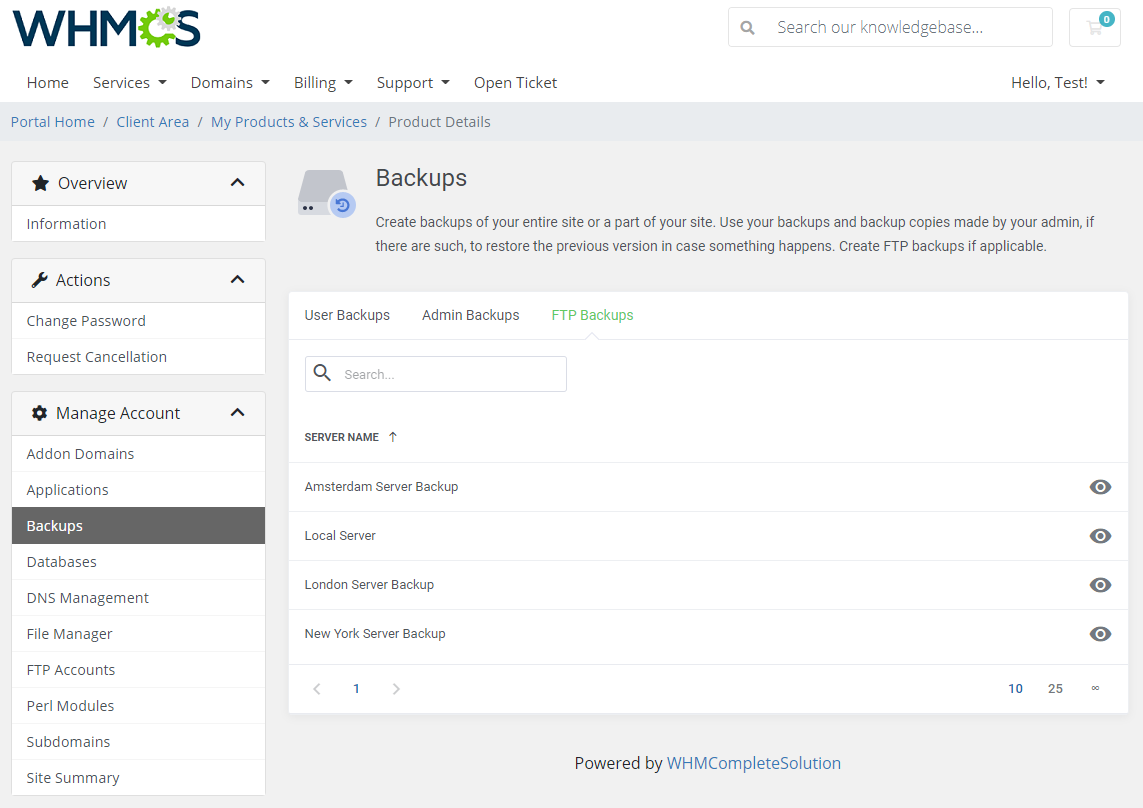Switch to the Admin Backups tab

point(470,314)
